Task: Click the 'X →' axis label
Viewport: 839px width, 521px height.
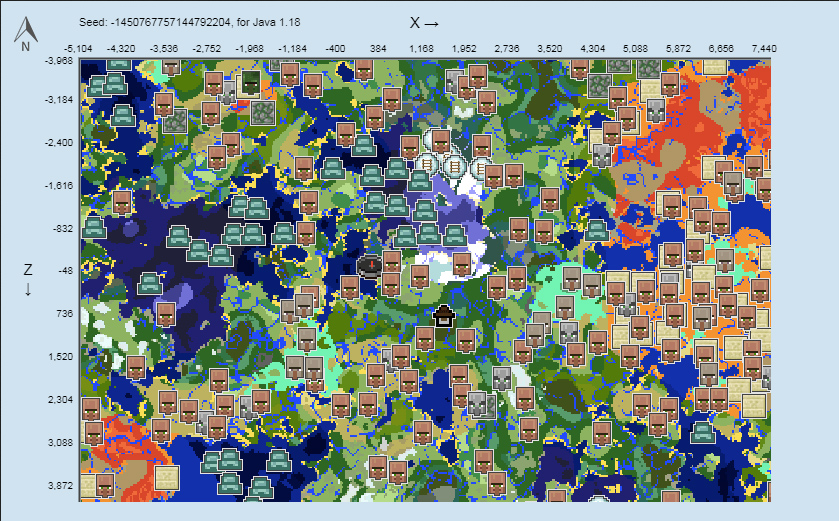Action: 424,23
